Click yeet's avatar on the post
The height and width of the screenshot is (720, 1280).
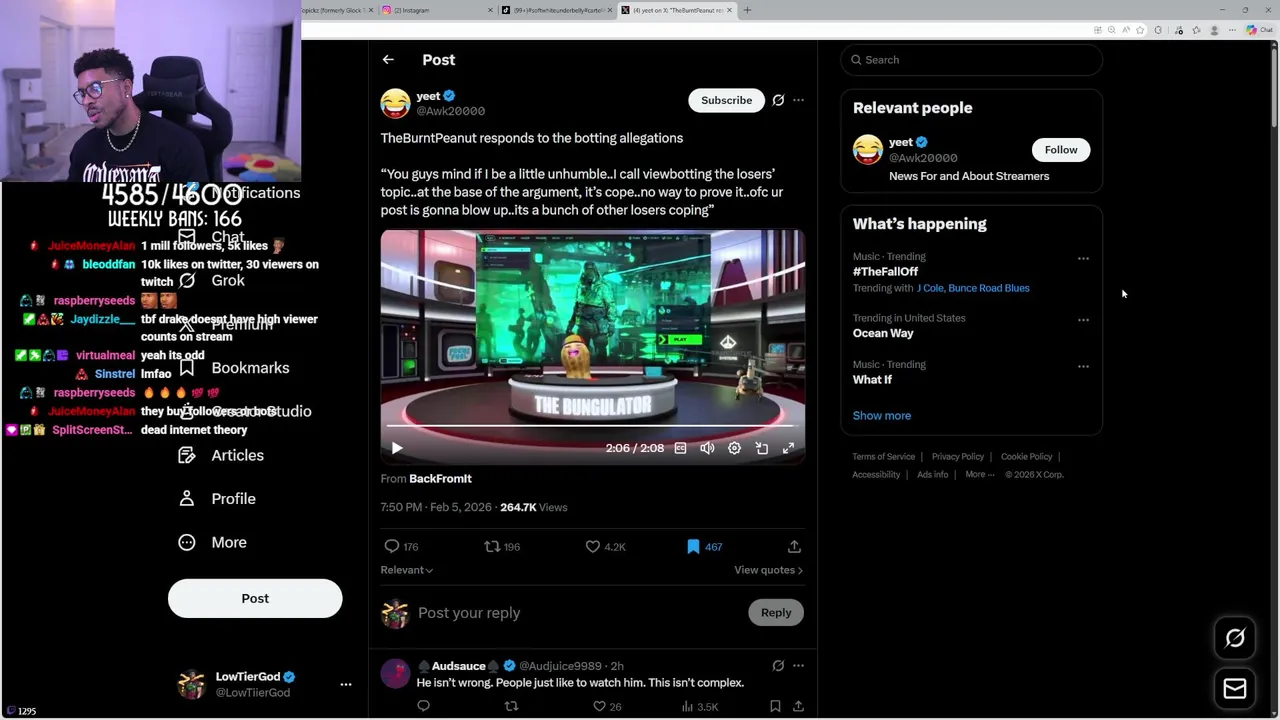click(x=395, y=103)
